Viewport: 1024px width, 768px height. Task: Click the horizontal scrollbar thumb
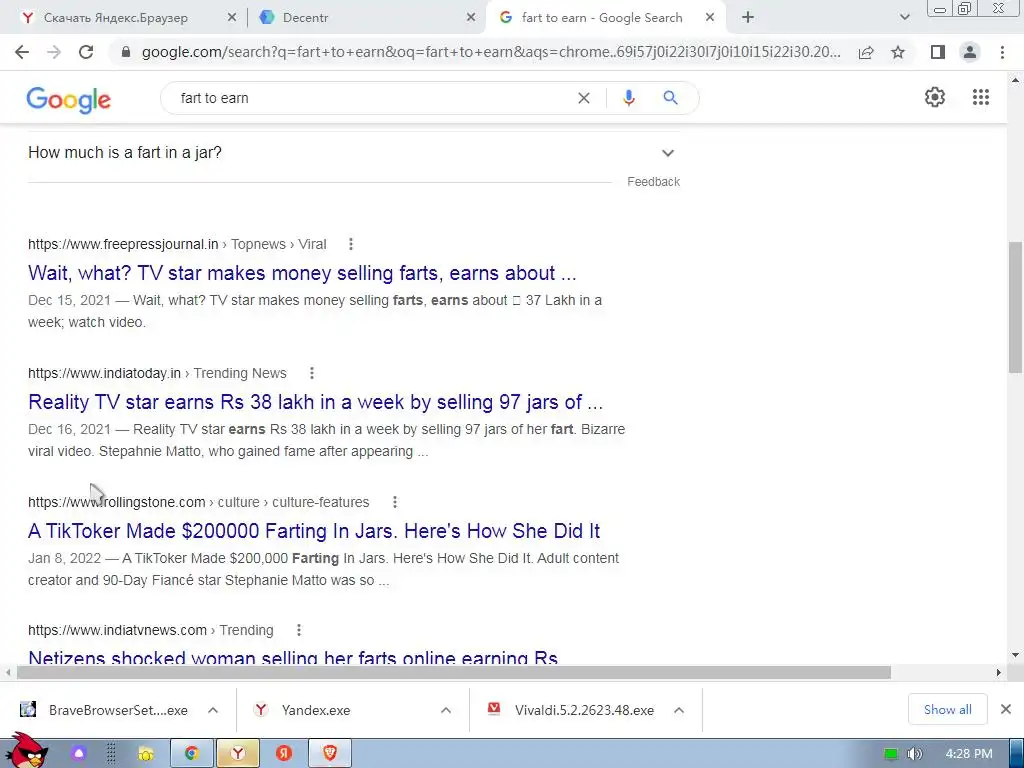point(454,673)
